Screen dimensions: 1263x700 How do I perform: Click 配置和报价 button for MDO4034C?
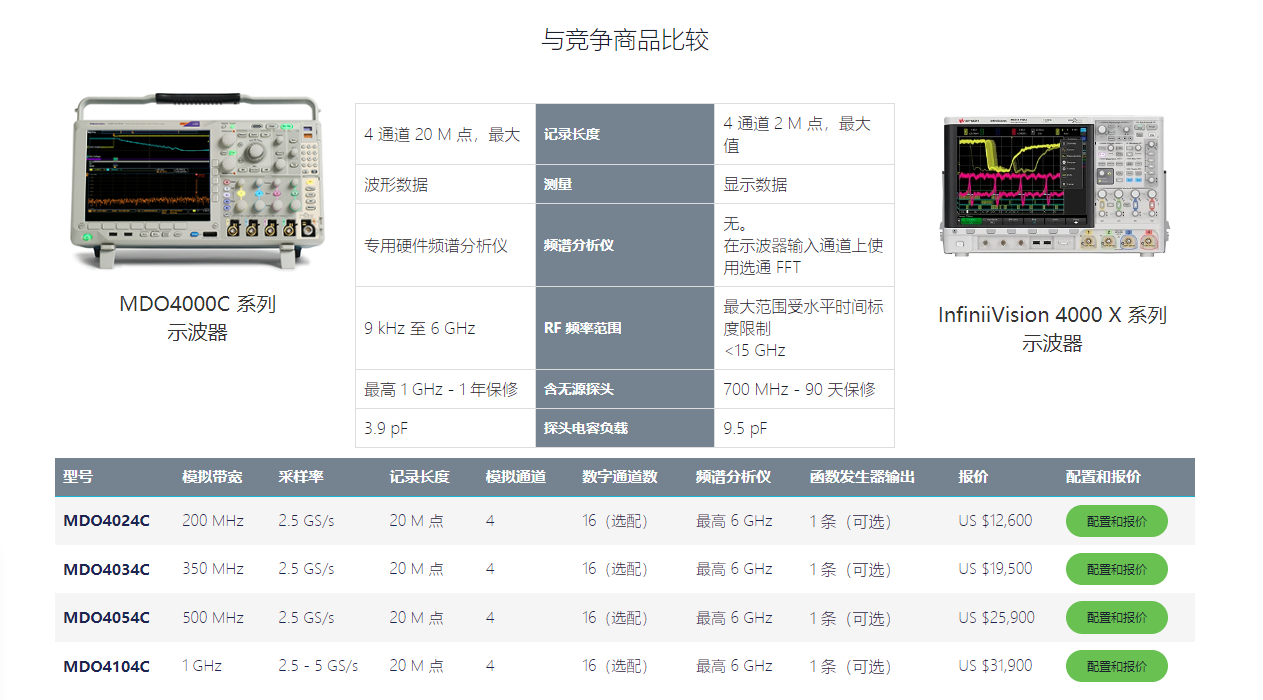click(1116, 569)
